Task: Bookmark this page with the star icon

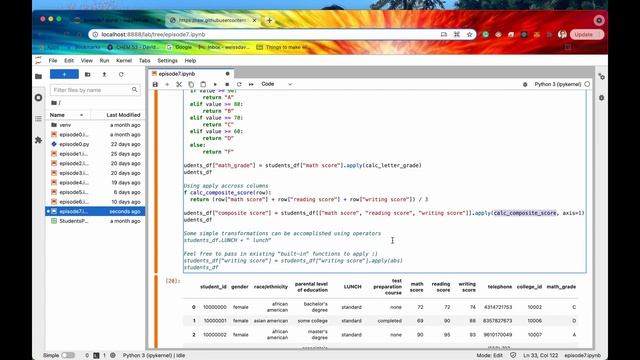Action: click(469, 35)
